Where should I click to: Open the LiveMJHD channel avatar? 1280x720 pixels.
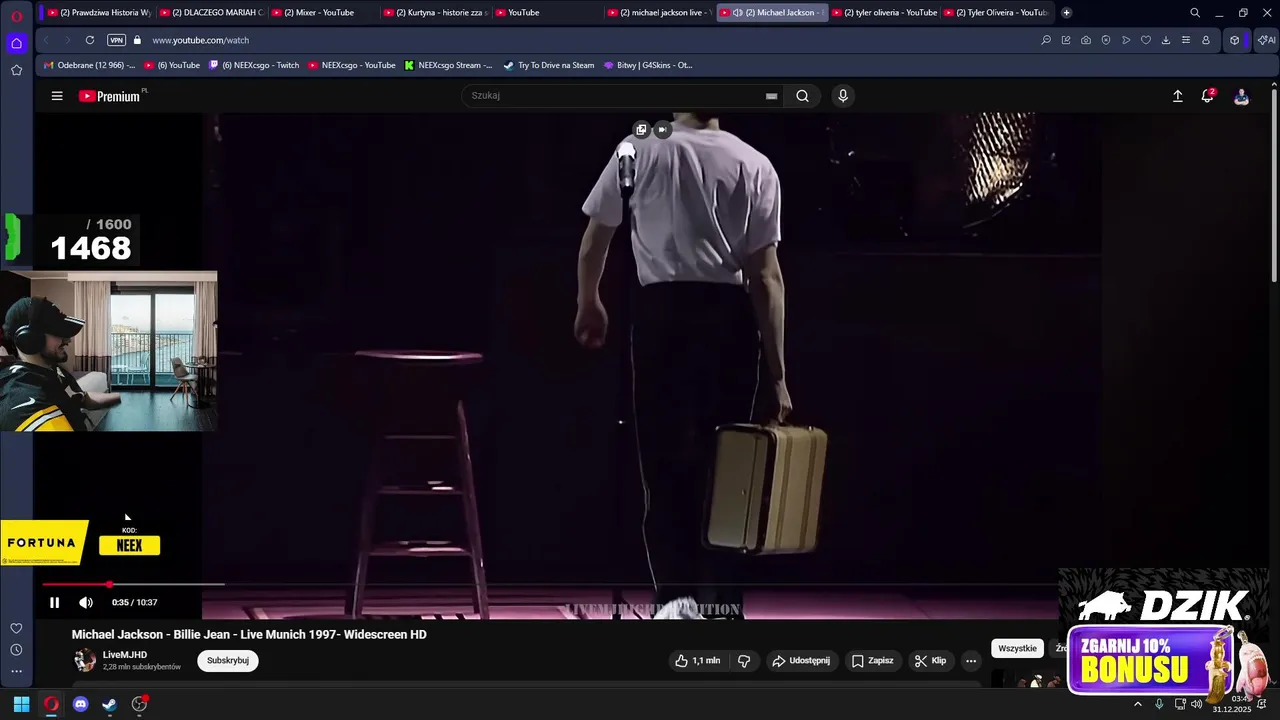coord(85,660)
